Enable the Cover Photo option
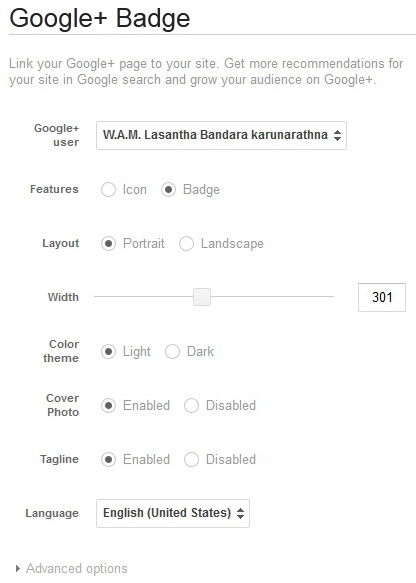The image size is (416, 583). pos(108,405)
